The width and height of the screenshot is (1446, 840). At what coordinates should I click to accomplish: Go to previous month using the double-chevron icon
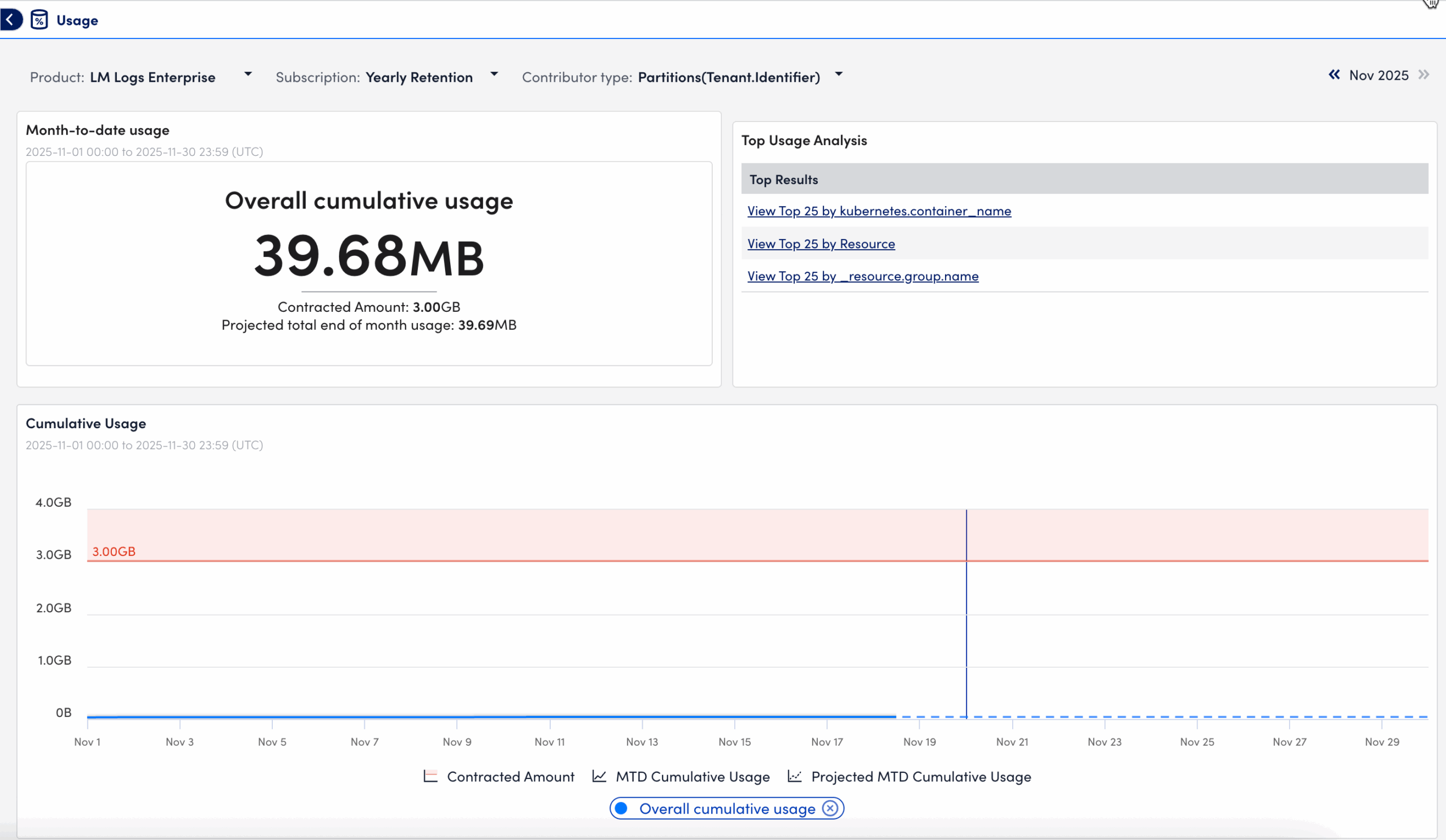[x=1335, y=75]
